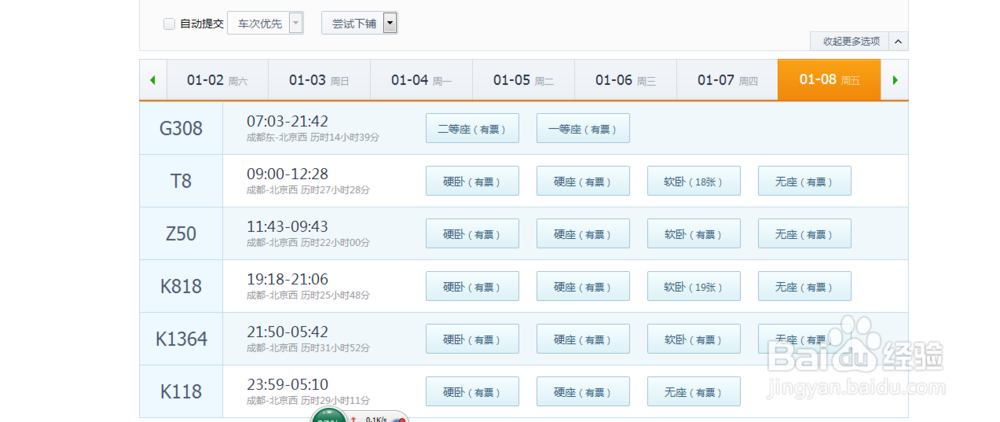Choose 硬座 for train Z50
This screenshot has width=1000, height=422.
click(583, 233)
